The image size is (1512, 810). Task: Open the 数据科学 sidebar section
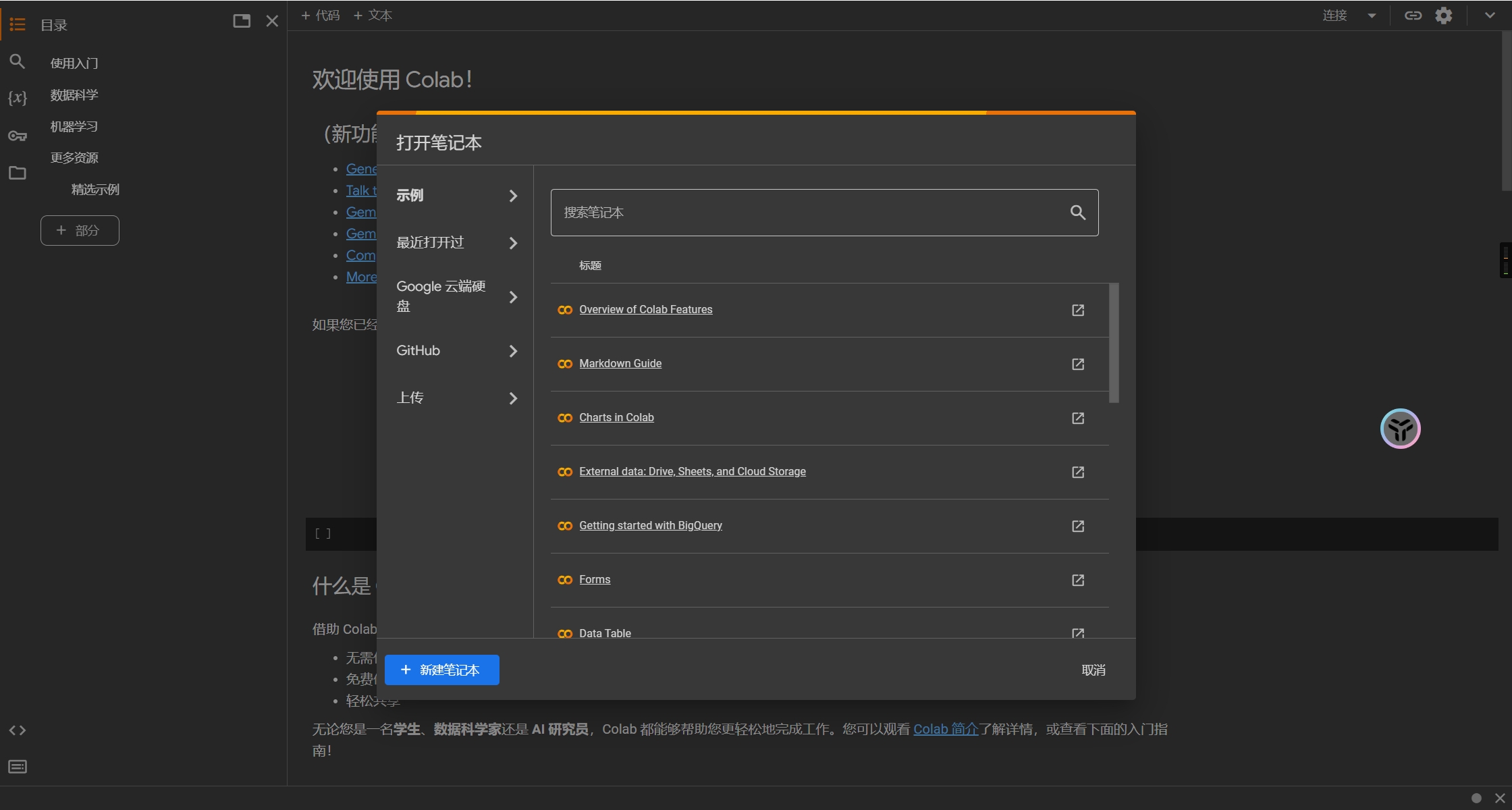click(x=74, y=95)
